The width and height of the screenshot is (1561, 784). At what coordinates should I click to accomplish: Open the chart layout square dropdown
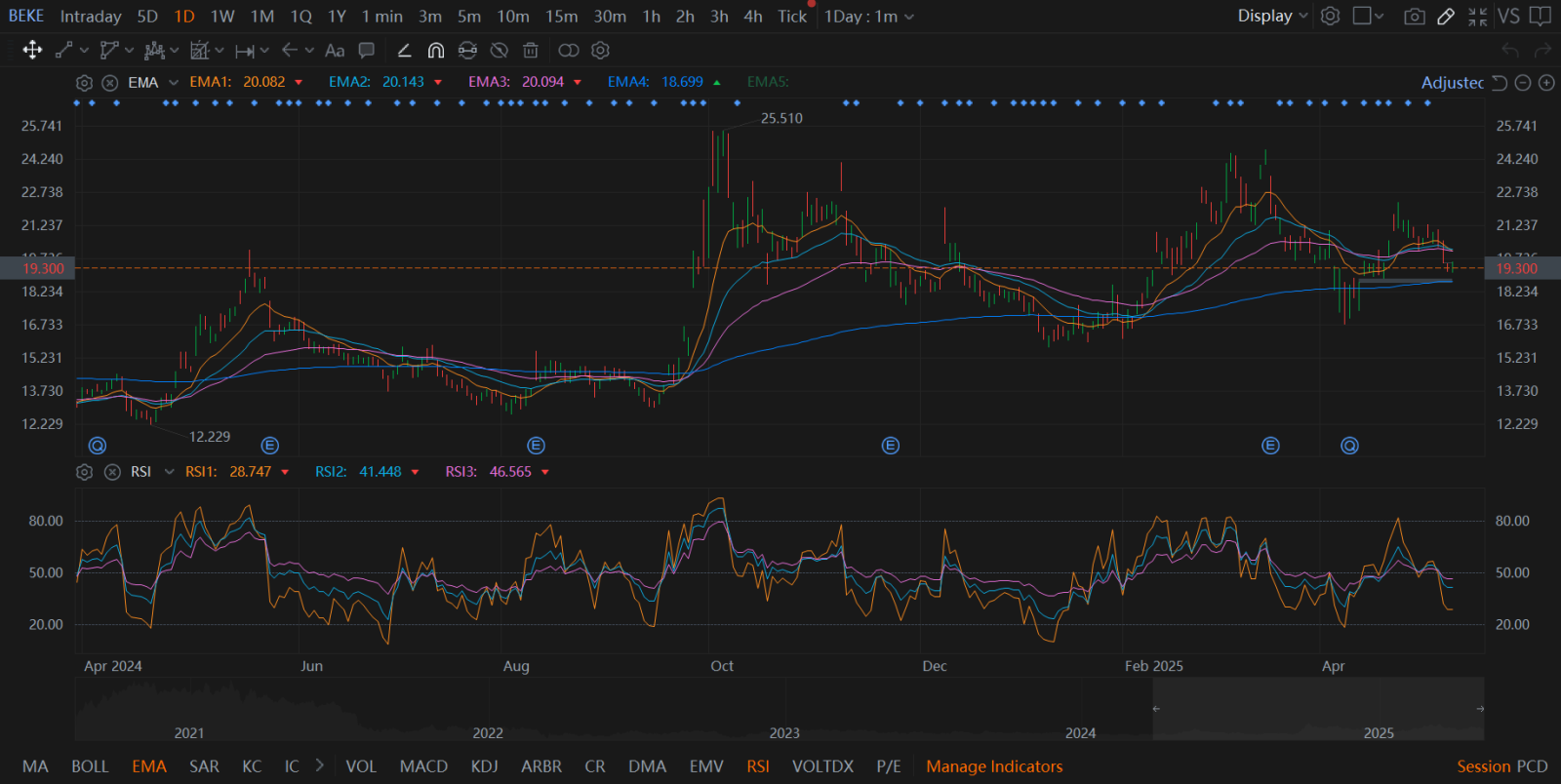(x=1369, y=16)
